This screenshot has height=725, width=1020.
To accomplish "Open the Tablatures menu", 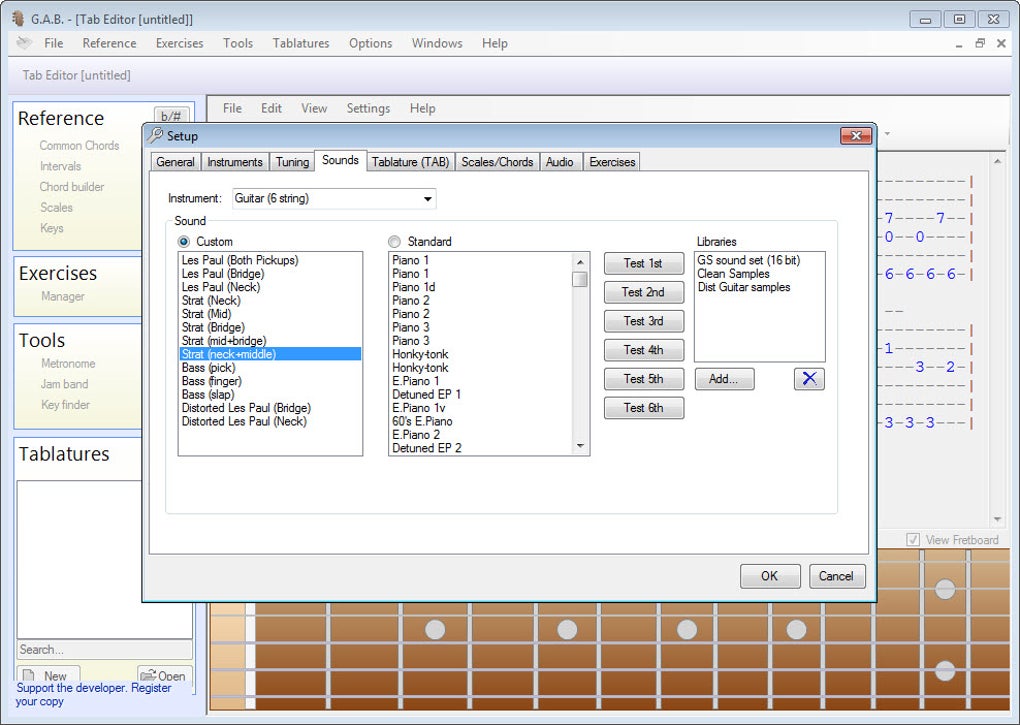I will [301, 43].
